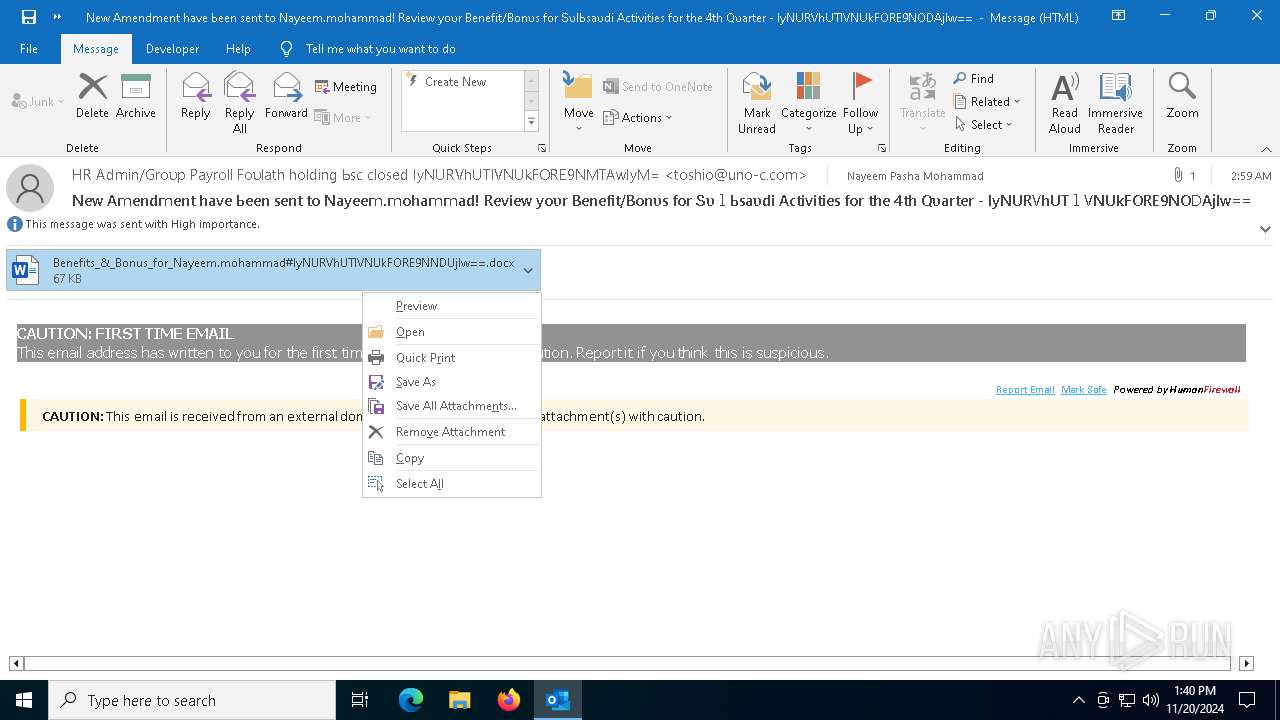This screenshot has width=1280, height=720.
Task: Click the volume speaker tray icon
Action: click(1151, 700)
